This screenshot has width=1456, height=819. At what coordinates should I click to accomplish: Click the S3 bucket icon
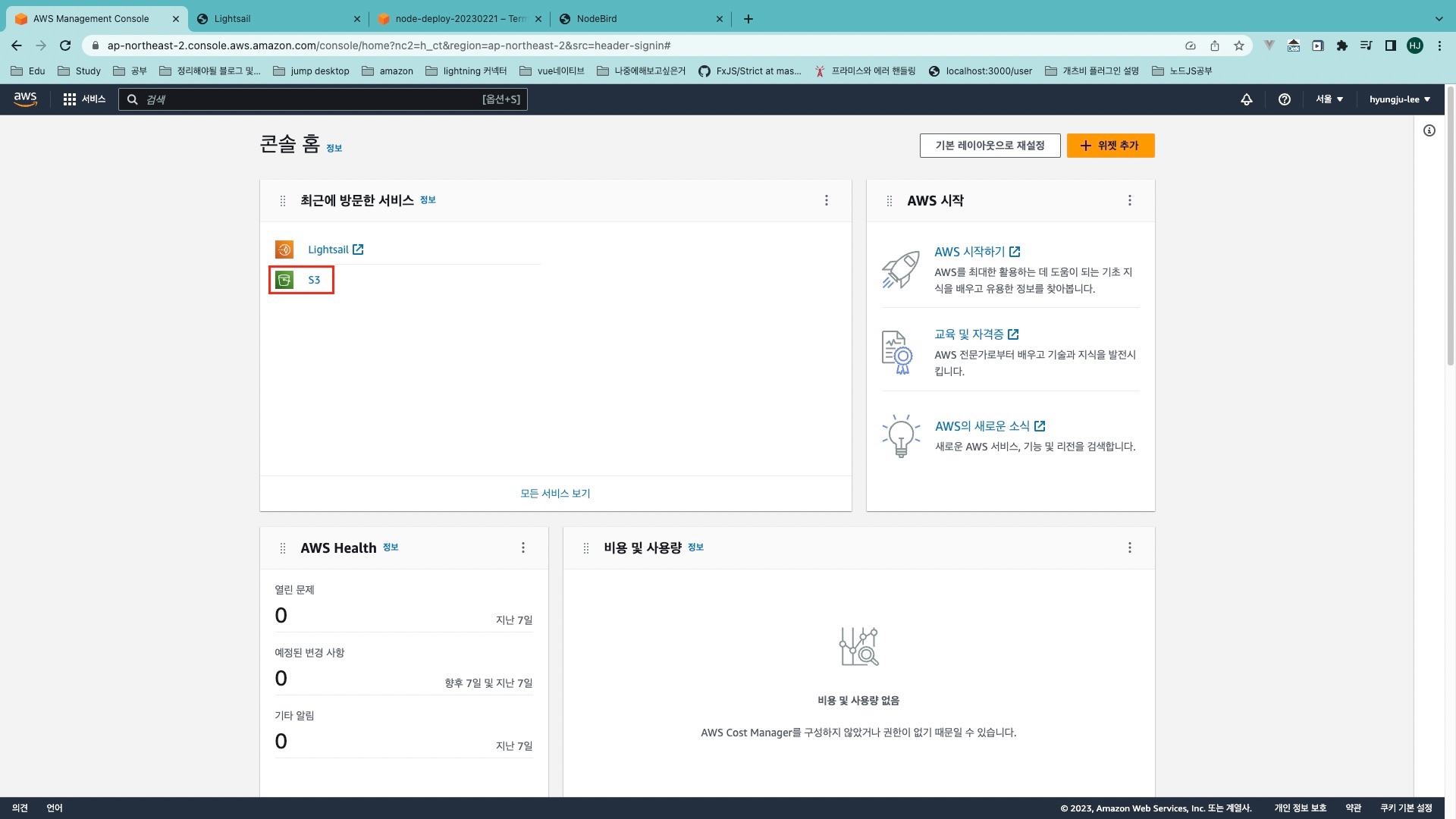284,280
